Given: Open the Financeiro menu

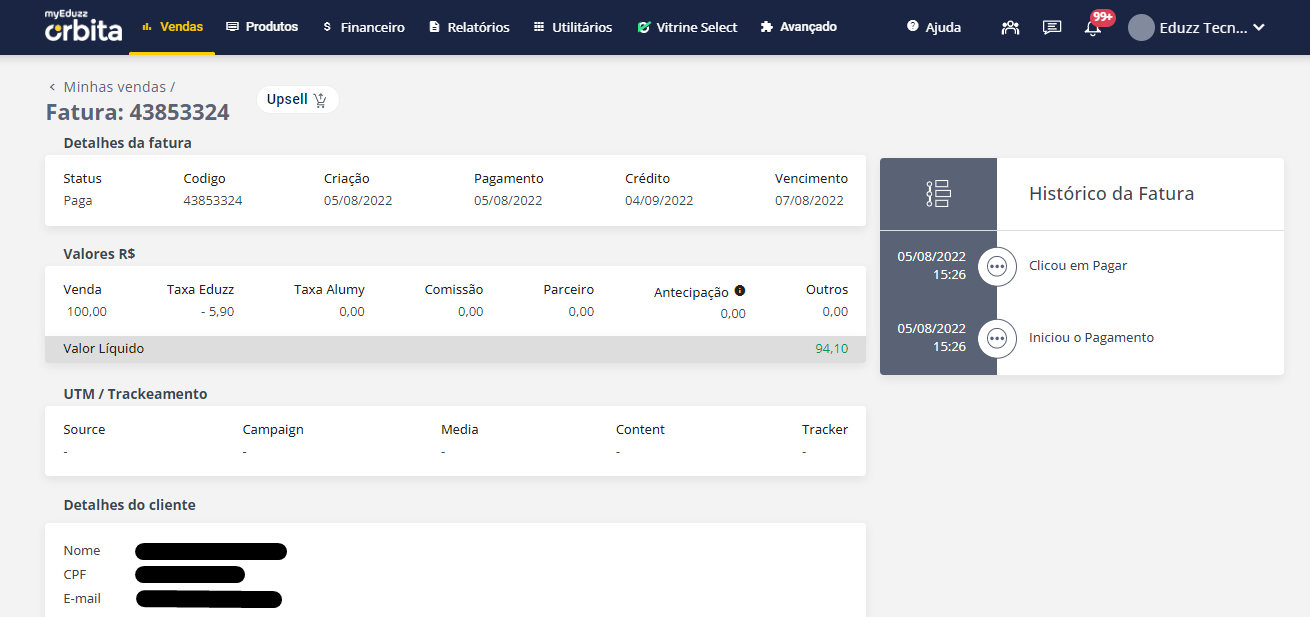Looking at the screenshot, I should [363, 27].
